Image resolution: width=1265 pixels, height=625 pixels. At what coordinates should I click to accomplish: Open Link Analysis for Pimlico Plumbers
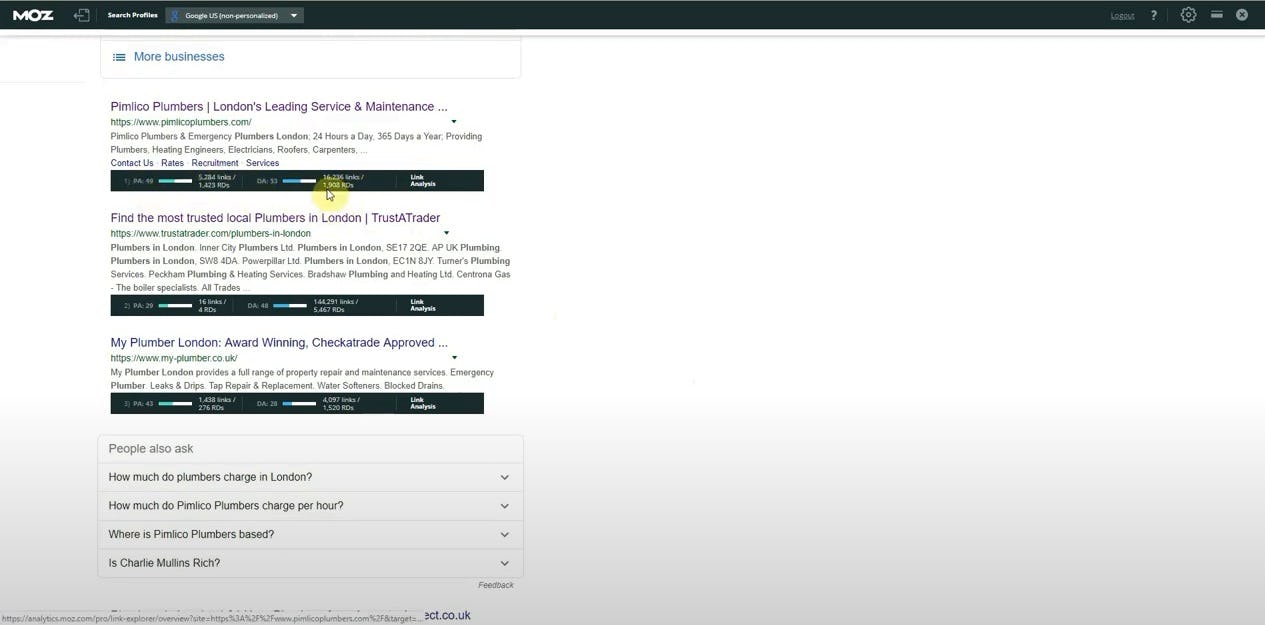coord(422,180)
